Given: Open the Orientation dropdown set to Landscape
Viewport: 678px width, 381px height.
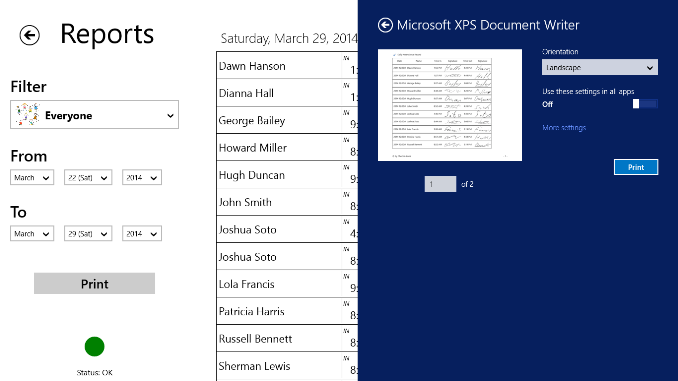Looking at the screenshot, I should pos(600,67).
